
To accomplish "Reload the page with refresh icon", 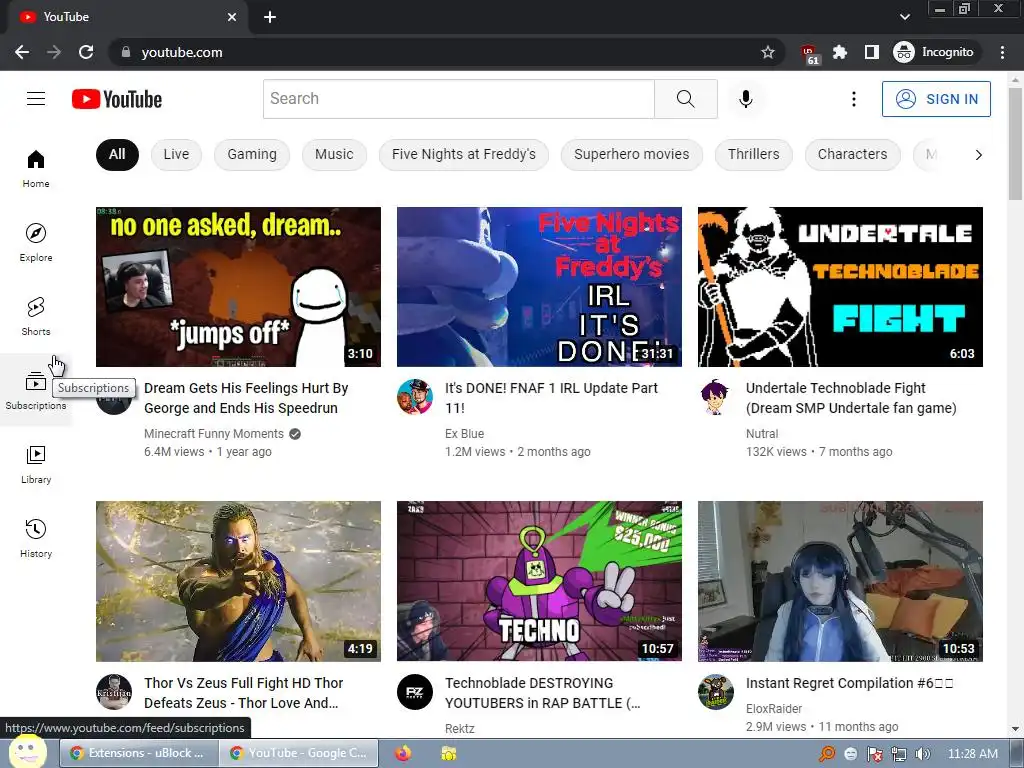I will click(x=86, y=52).
